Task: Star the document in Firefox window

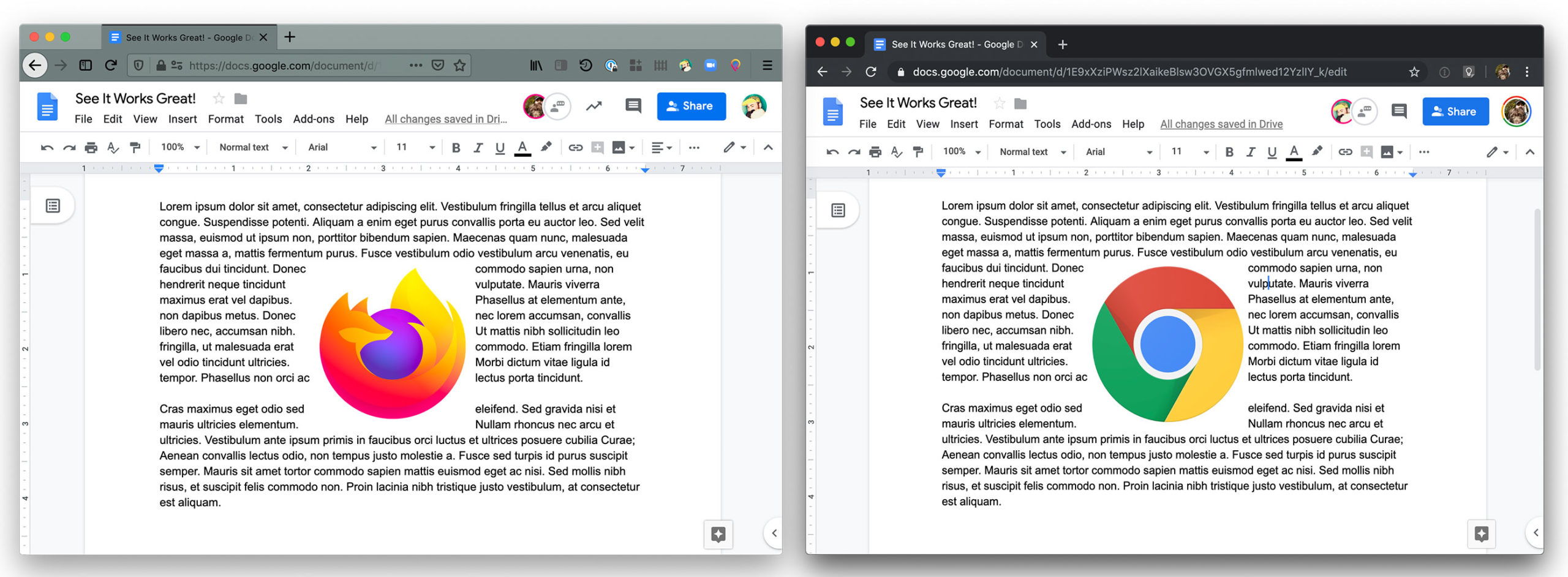Action: [219, 99]
